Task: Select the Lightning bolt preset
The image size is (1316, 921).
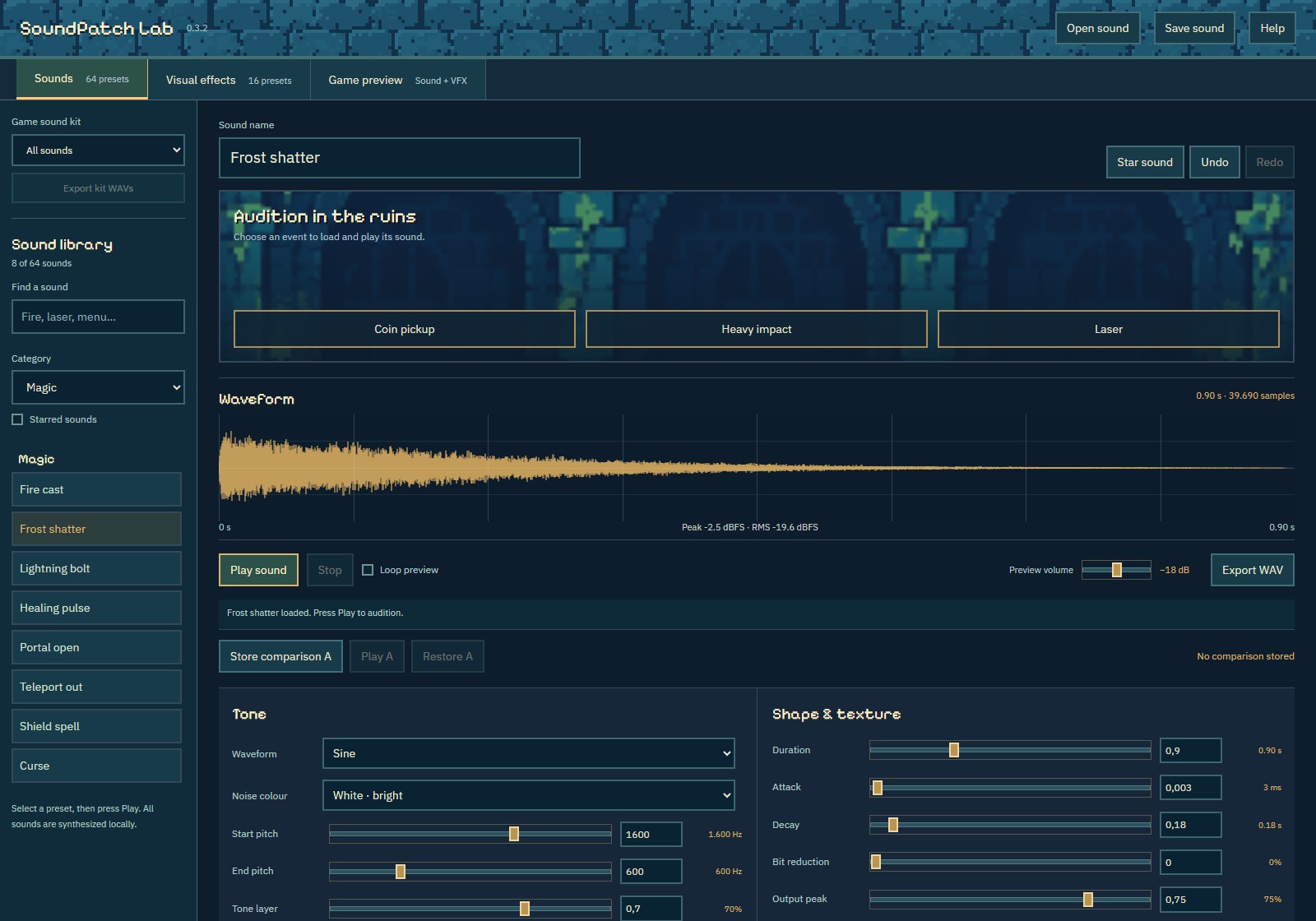Action: pos(96,568)
